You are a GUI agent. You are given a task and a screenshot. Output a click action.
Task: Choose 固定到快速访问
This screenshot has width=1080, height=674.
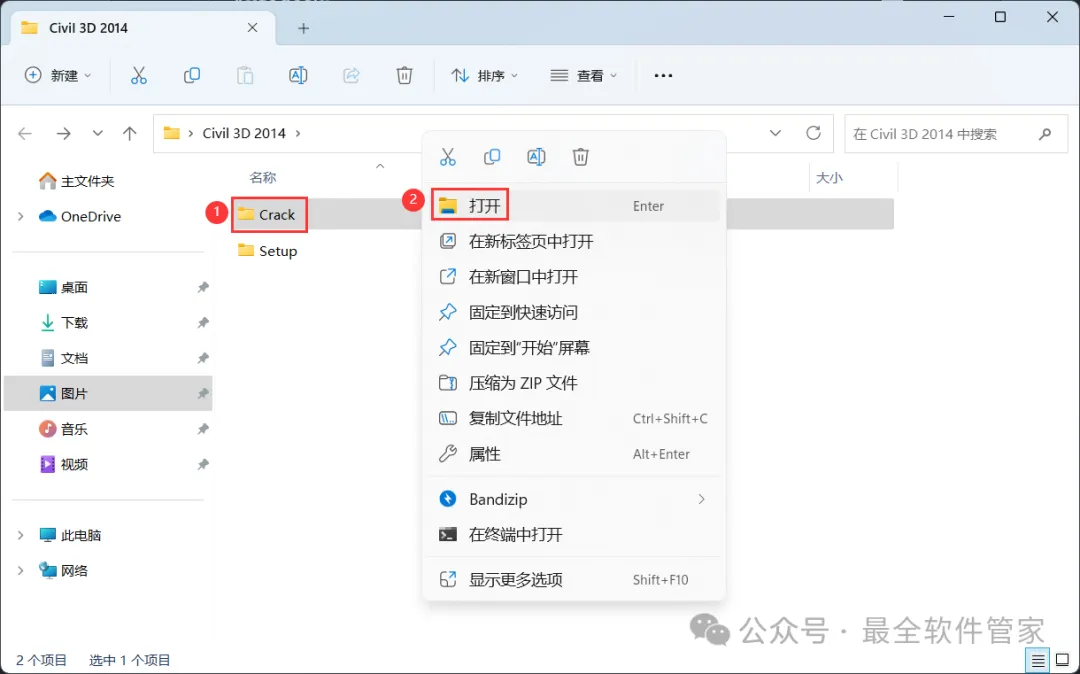click(574, 312)
